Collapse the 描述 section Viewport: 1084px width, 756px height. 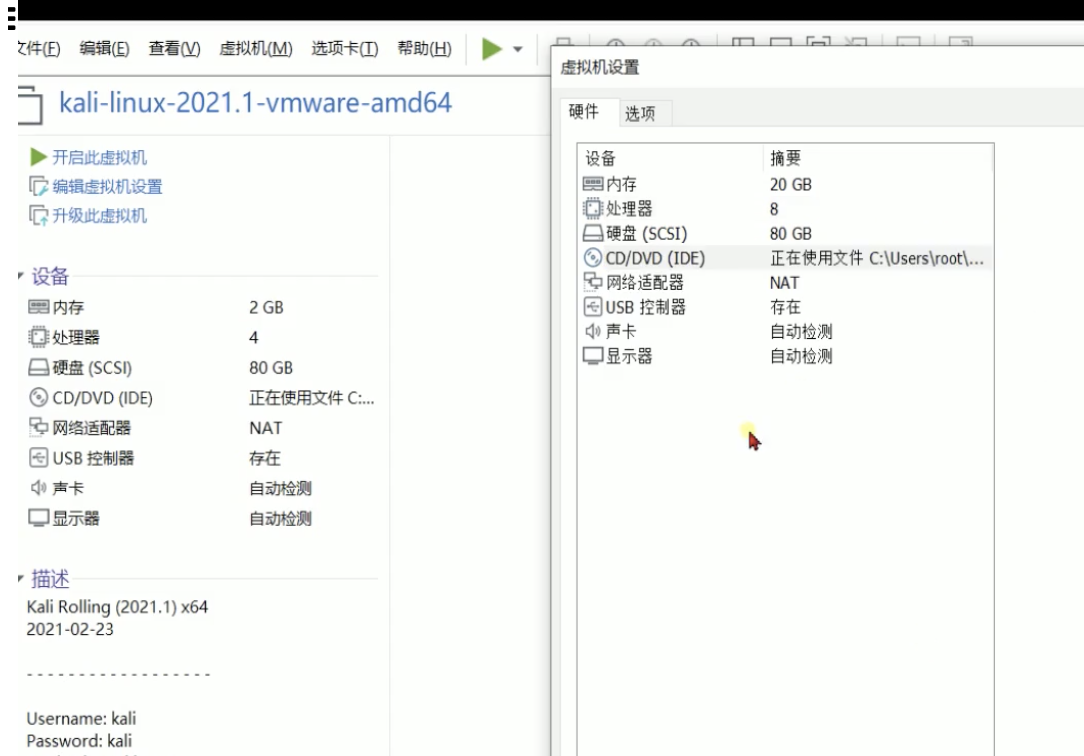pos(21,578)
